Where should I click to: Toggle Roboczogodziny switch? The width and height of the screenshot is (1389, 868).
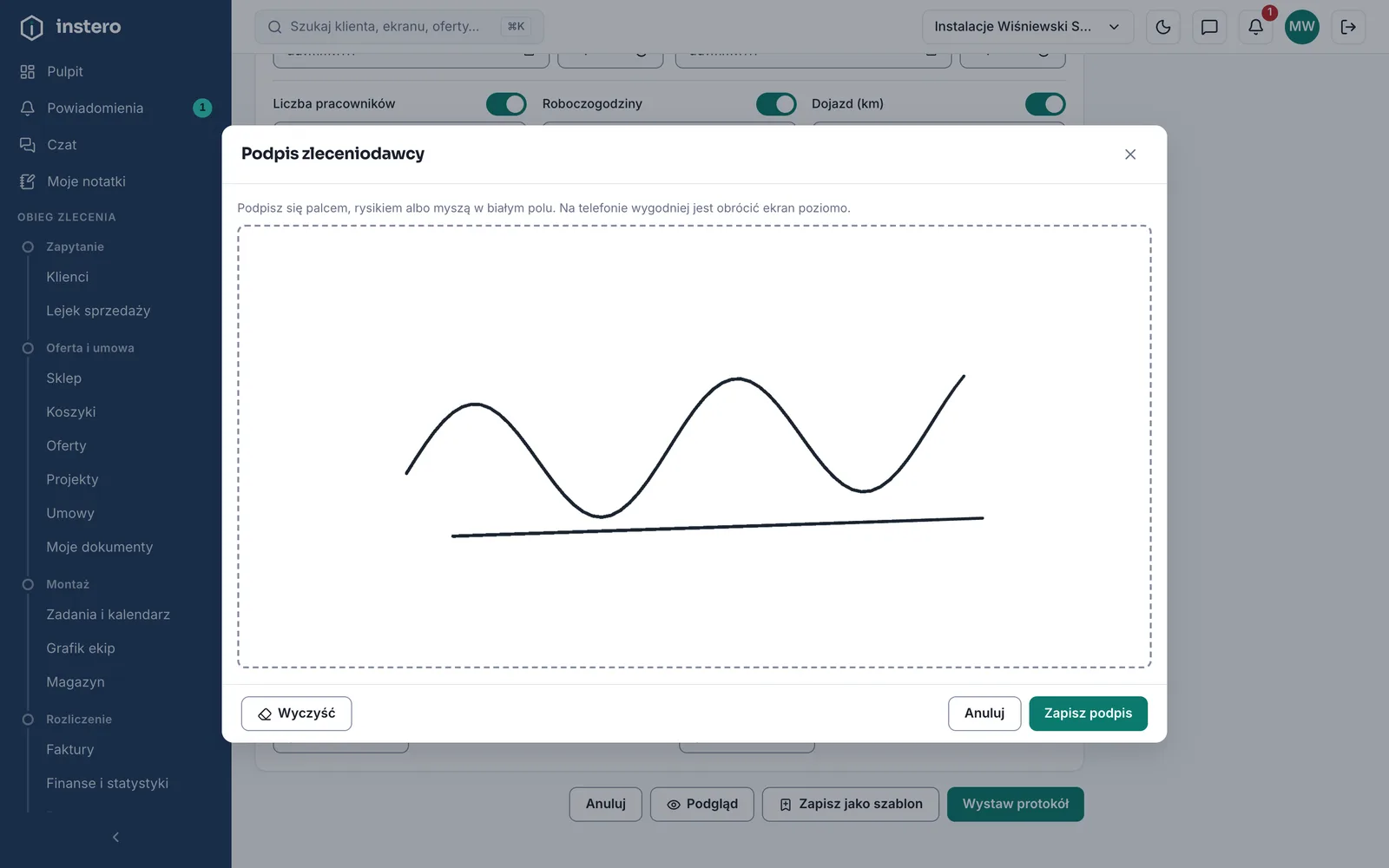click(776, 104)
